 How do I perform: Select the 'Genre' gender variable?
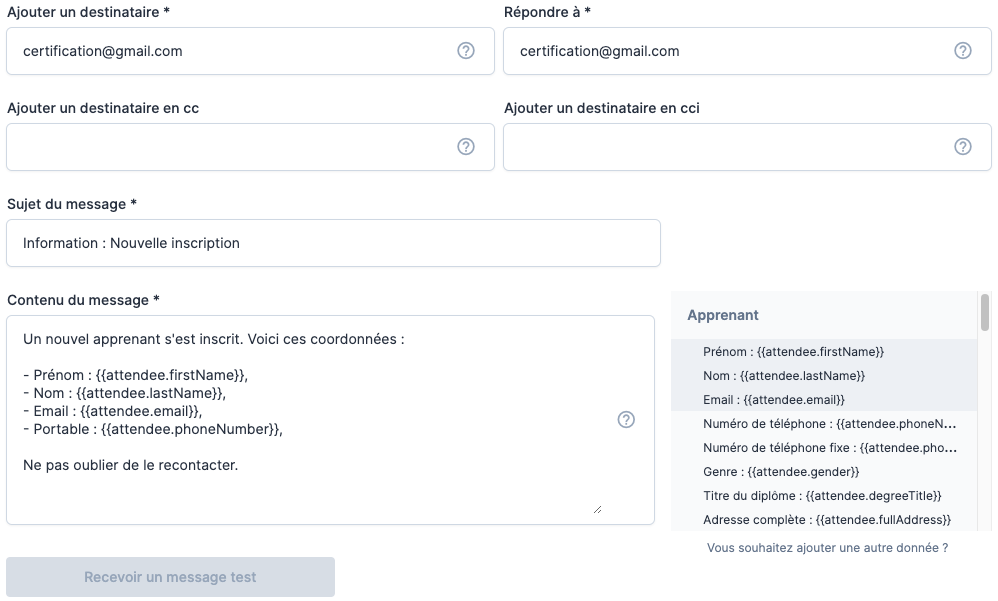click(x=781, y=471)
